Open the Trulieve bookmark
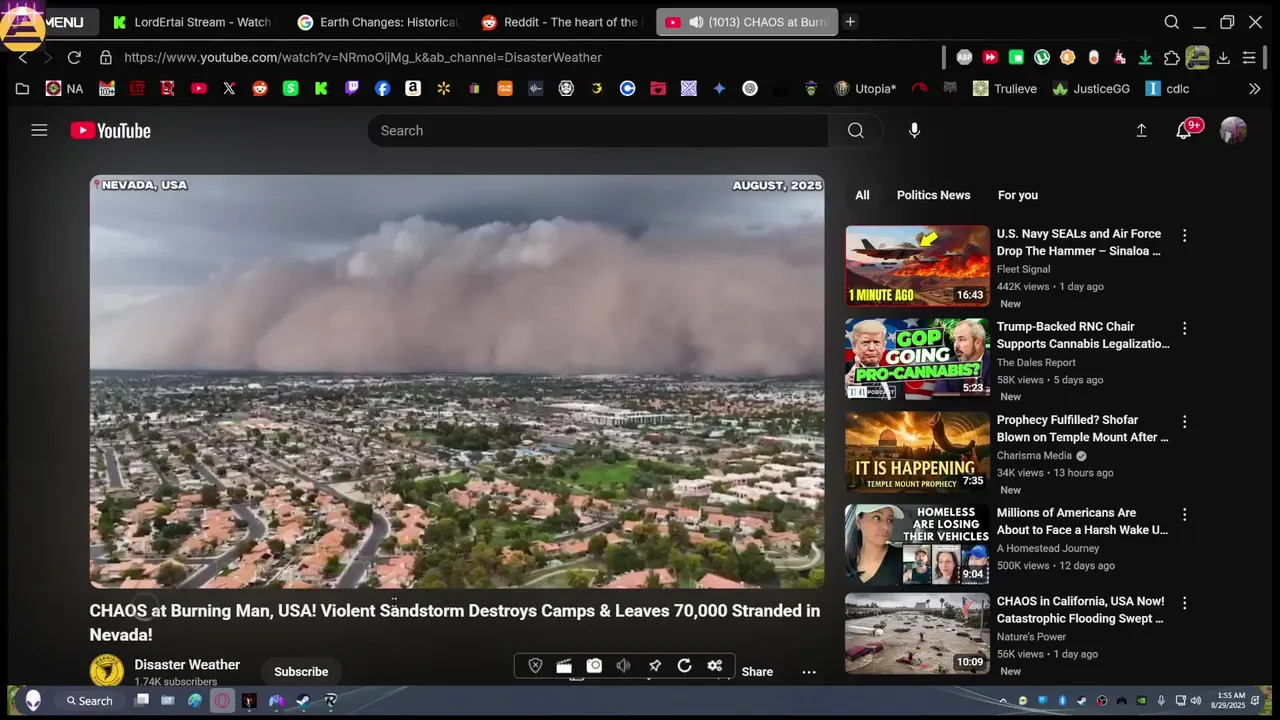The image size is (1280, 720). click(1005, 88)
